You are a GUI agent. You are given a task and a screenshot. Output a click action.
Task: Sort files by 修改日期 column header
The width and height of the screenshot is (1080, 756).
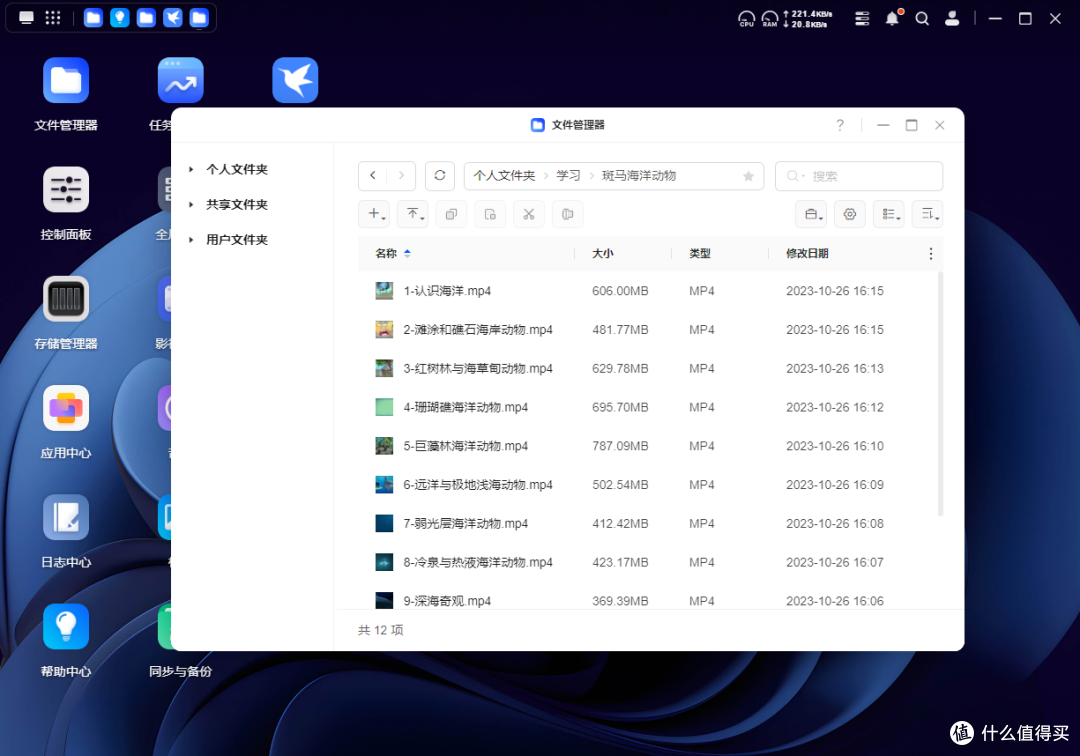[x=807, y=253]
